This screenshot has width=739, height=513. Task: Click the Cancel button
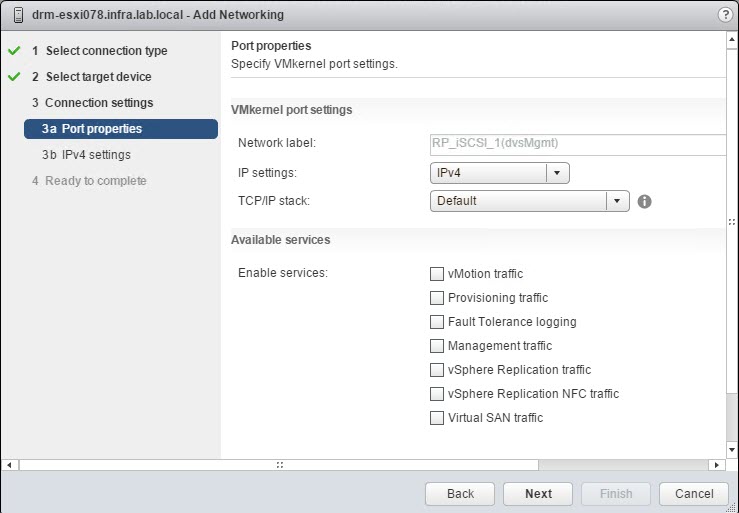pyautogui.click(x=694, y=494)
